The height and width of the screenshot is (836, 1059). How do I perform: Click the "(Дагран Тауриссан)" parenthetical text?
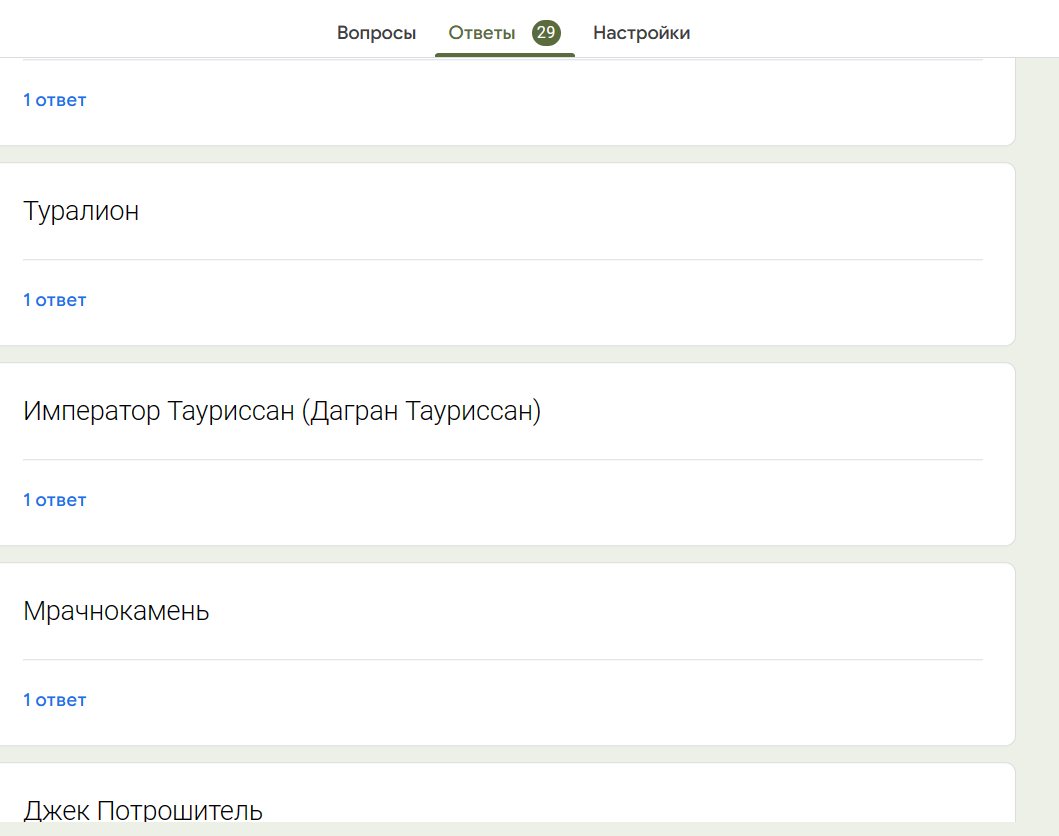(421, 411)
